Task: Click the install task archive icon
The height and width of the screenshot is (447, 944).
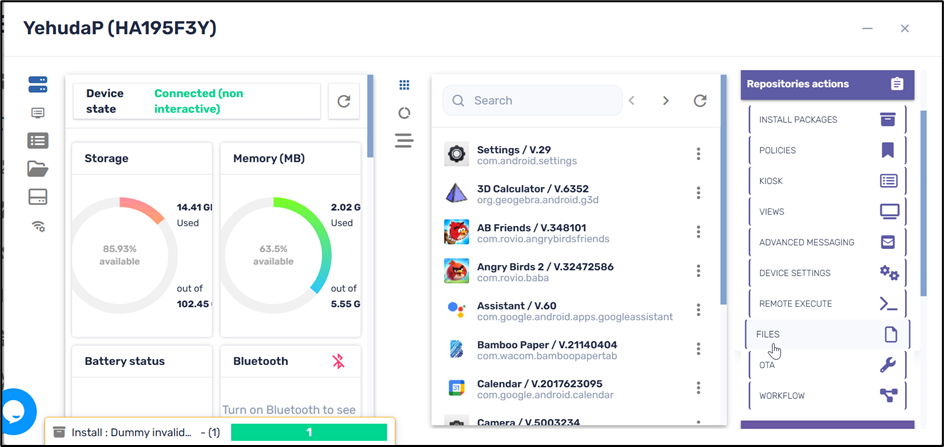Action: click(x=59, y=432)
